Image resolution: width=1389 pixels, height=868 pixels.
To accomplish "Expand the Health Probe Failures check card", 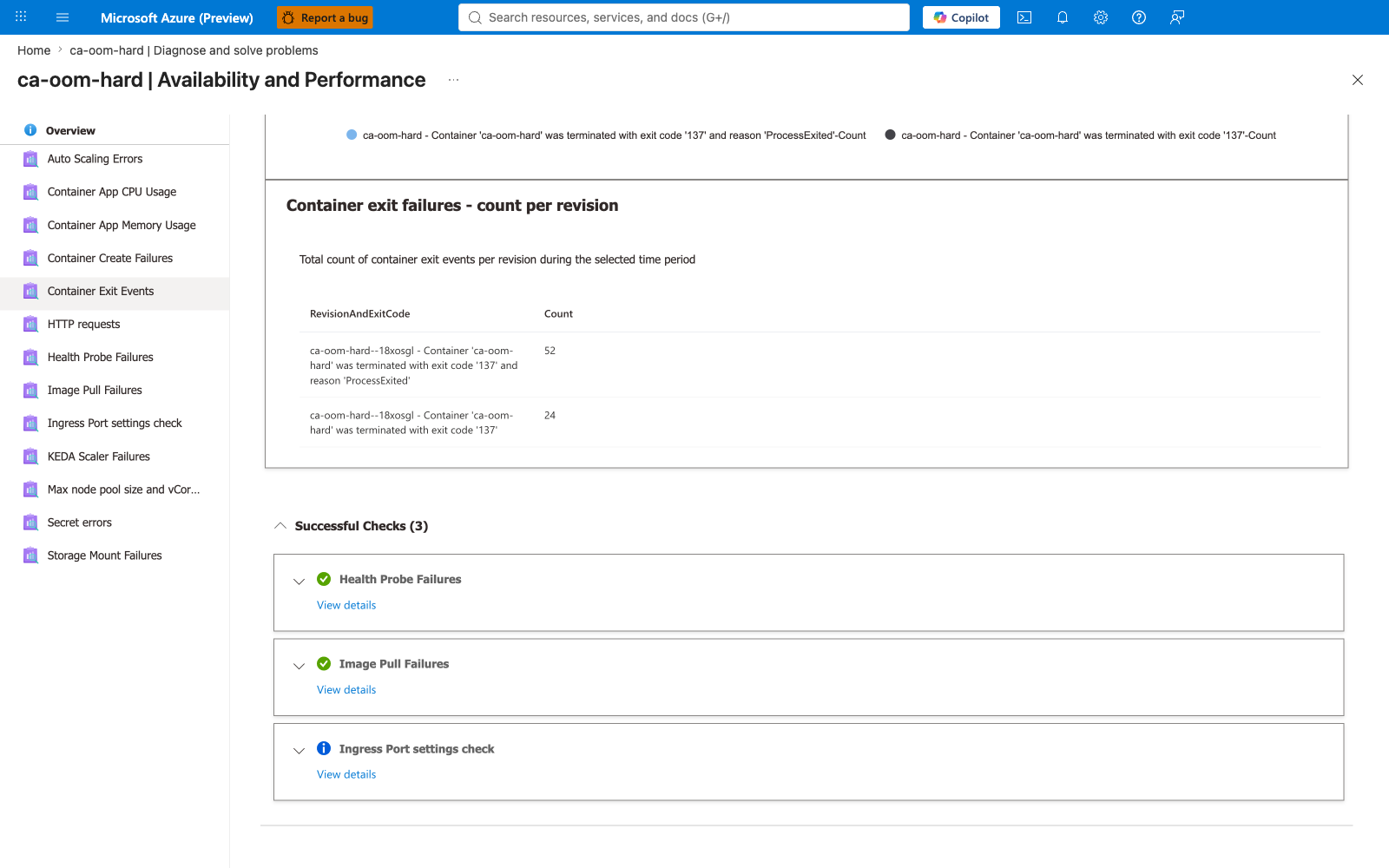I will (x=299, y=582).
